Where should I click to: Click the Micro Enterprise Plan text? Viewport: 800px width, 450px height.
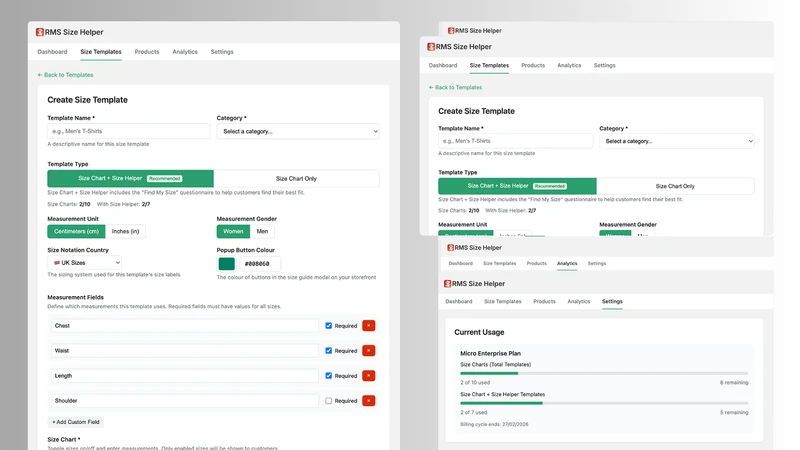coord(490,353)
